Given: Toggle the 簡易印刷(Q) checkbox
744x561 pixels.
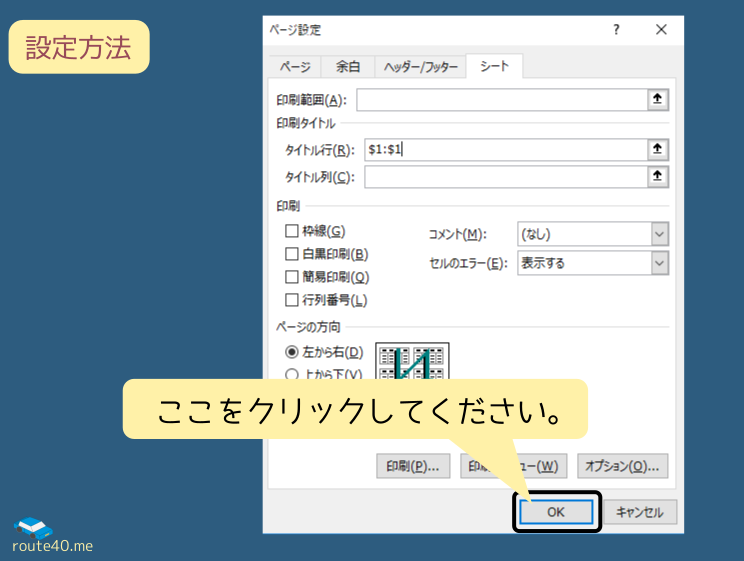Looking at the screenshot, I should pyautogui.click(x=291, y=277).
